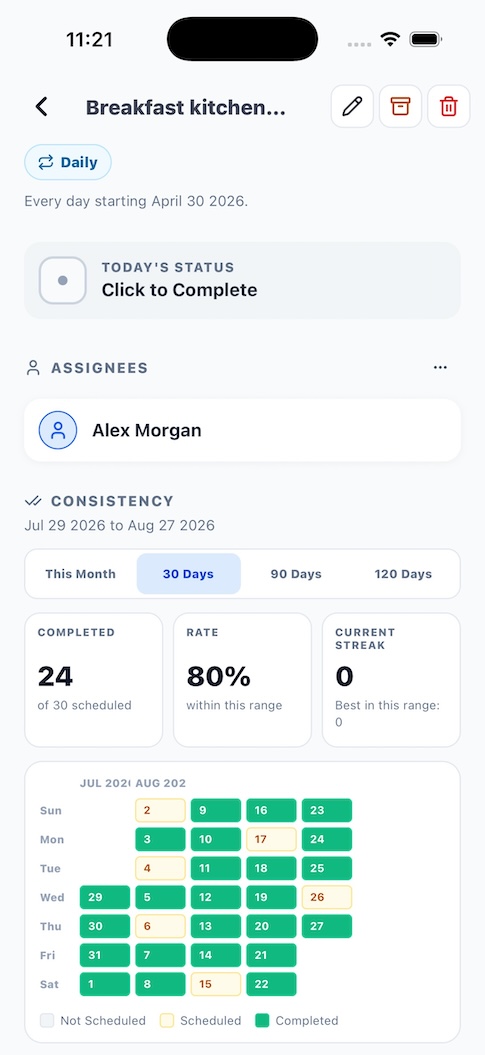
Task: Select scheduled day 17 in calendar
Action: 271,839
